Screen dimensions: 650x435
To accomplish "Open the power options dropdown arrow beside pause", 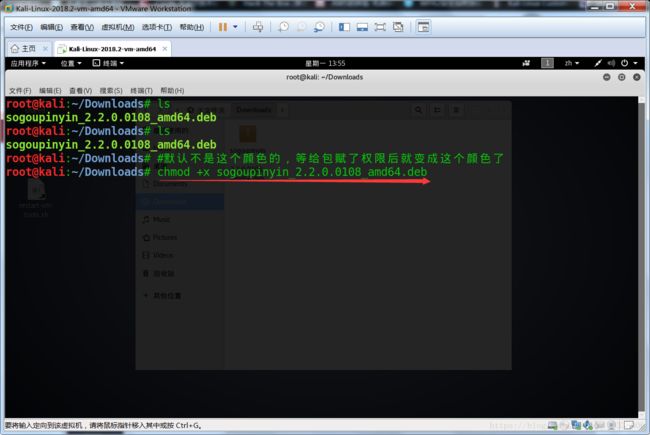I will 235,27.
